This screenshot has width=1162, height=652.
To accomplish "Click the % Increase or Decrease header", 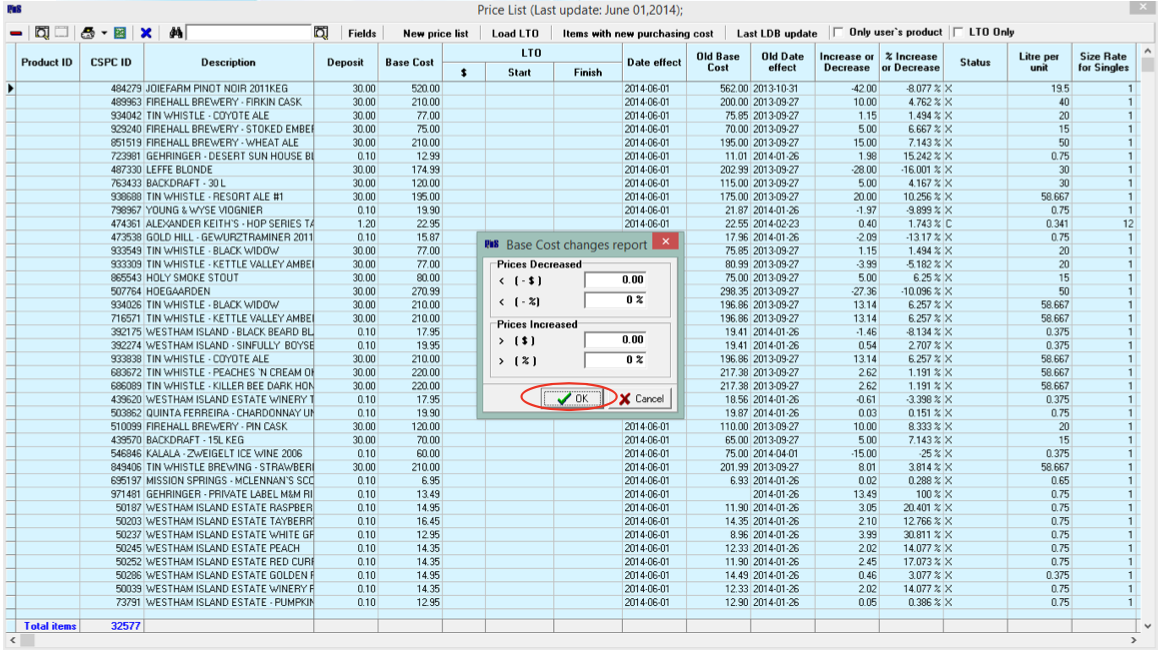I will 911,62.
